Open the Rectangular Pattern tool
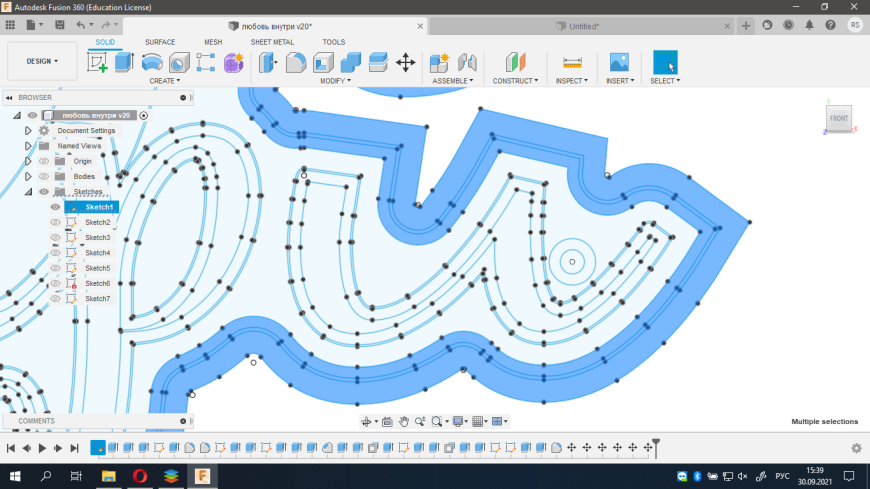The image size is (870, 489). point(206,63)
